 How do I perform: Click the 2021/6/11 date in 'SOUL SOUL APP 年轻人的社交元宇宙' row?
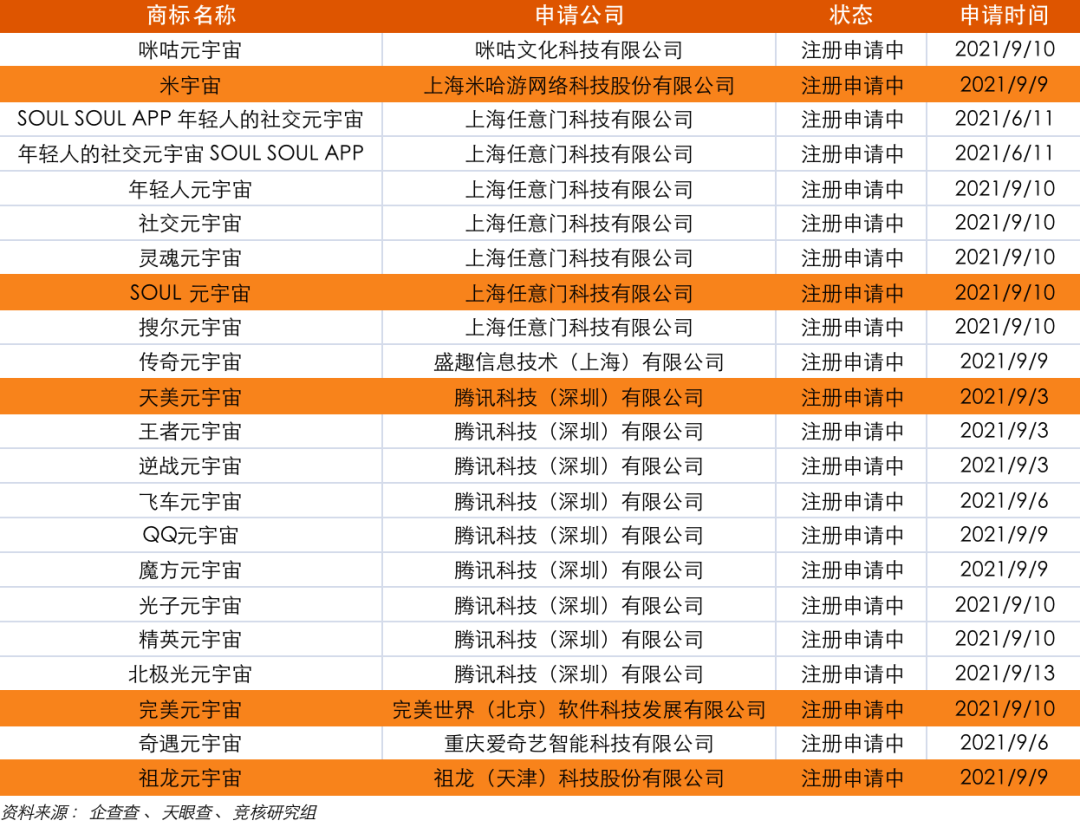1004,119
